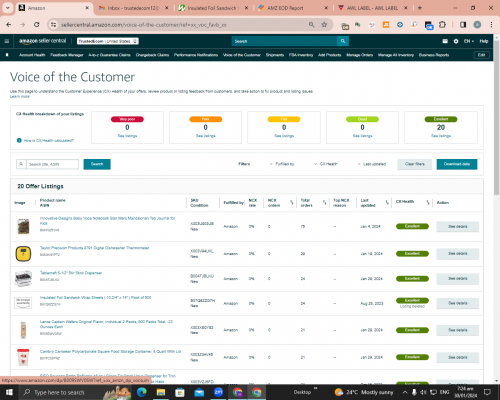The height and width of the screenshot is (400, 500).
Task: Open the Chrome three-dot menu
Action: [x=491, y=25]
